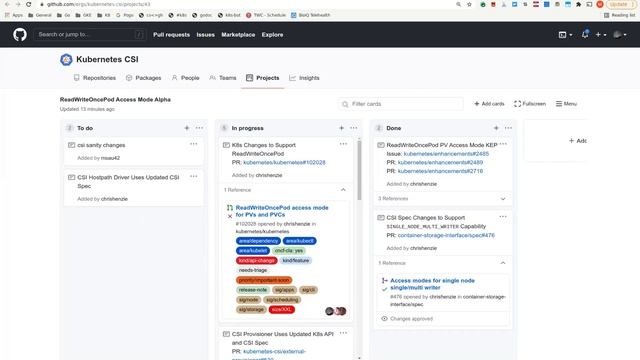
Task: Open the GitHub home logo
Action: click(20, 35)
